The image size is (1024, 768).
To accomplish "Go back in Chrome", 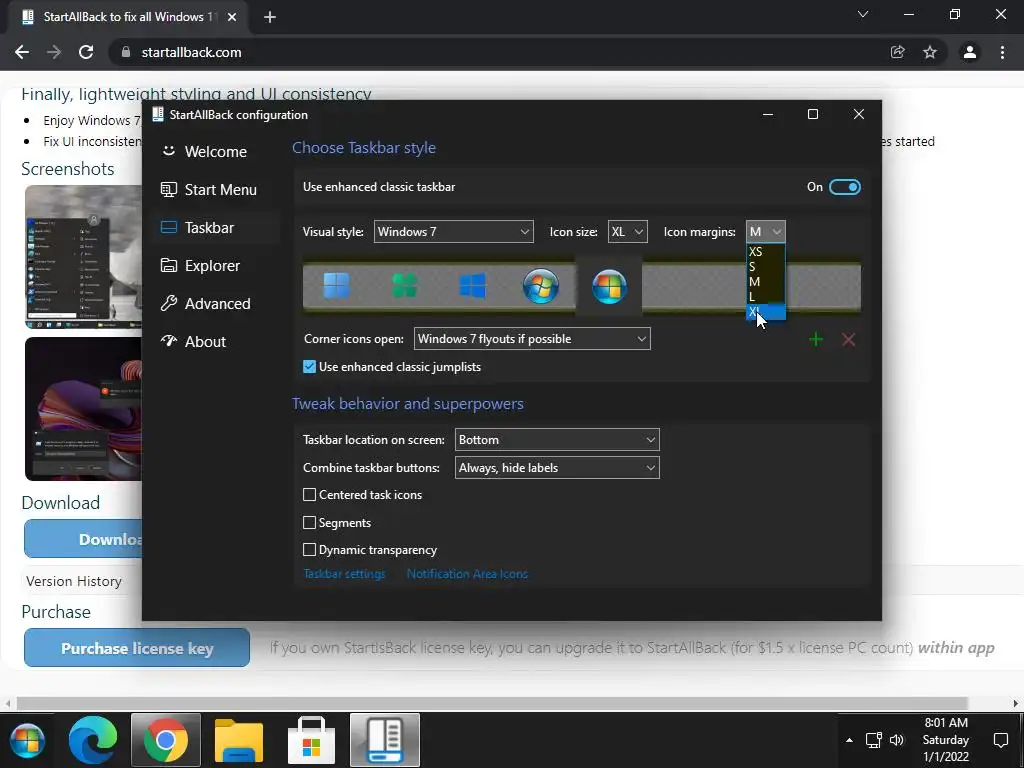I will point(22,52).
